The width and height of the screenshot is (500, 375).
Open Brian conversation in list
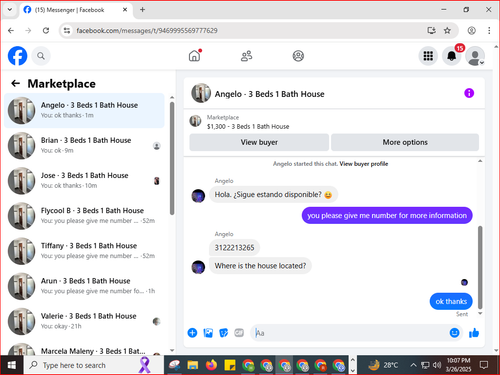(x=84, y=145)
